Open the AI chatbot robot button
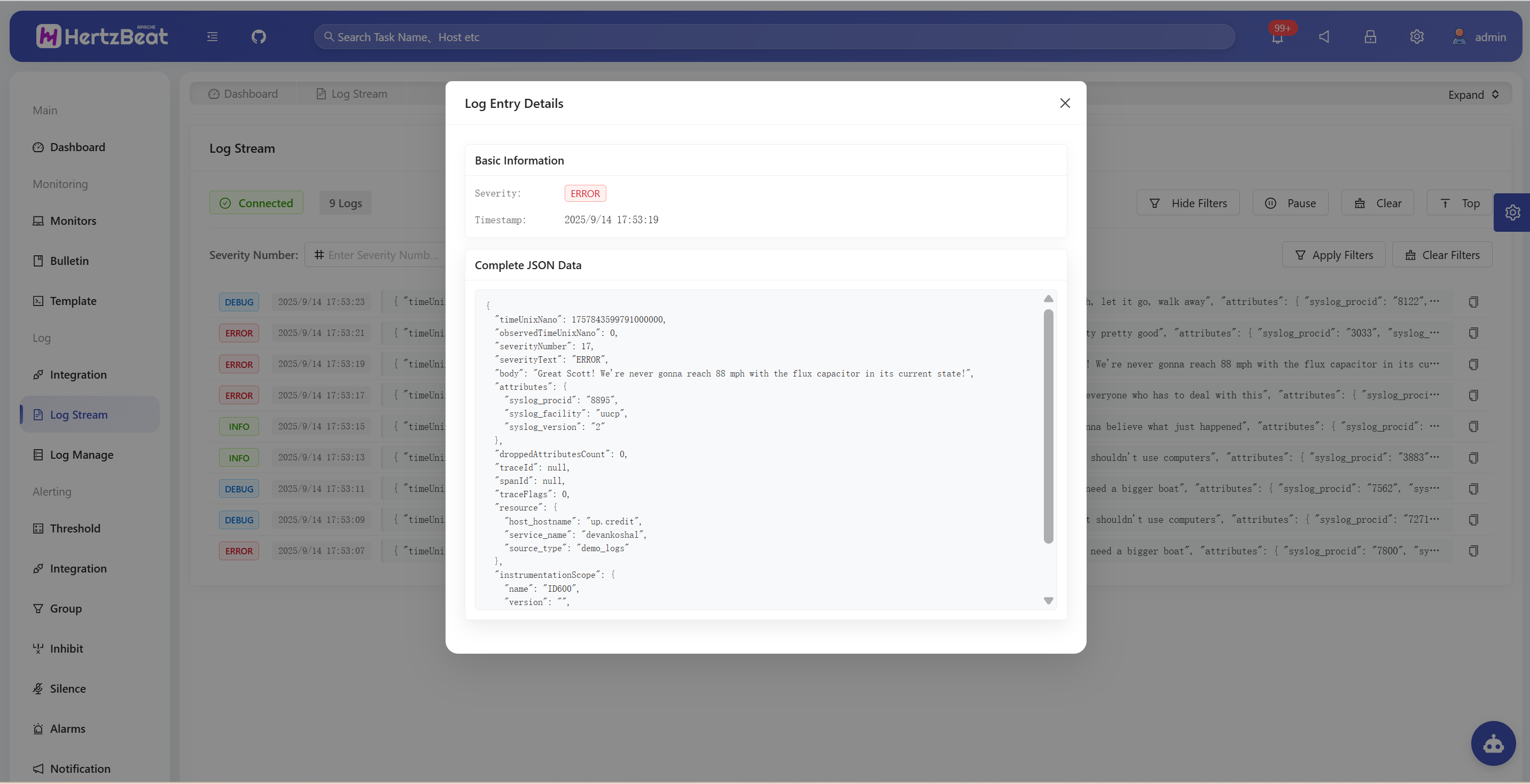Image resolution: width=1530 pixels, height=784 pixels. click(x=1493, y=743)
